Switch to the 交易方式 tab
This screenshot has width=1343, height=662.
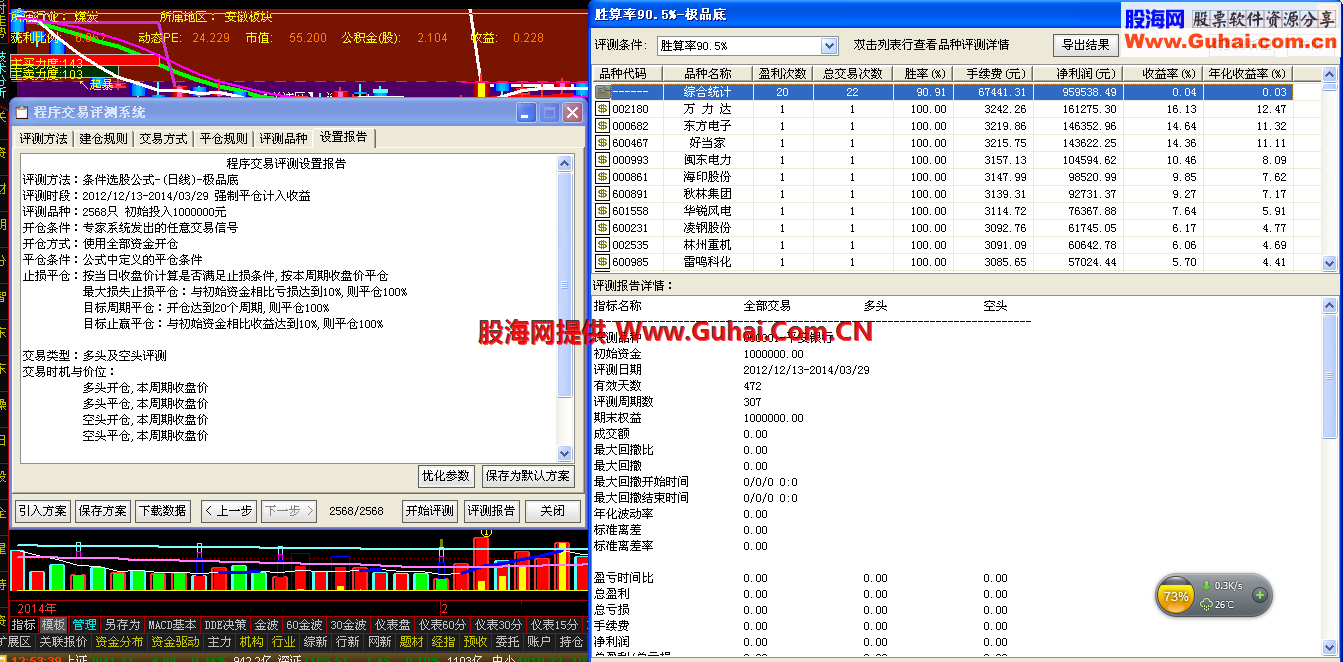(163, 138)
